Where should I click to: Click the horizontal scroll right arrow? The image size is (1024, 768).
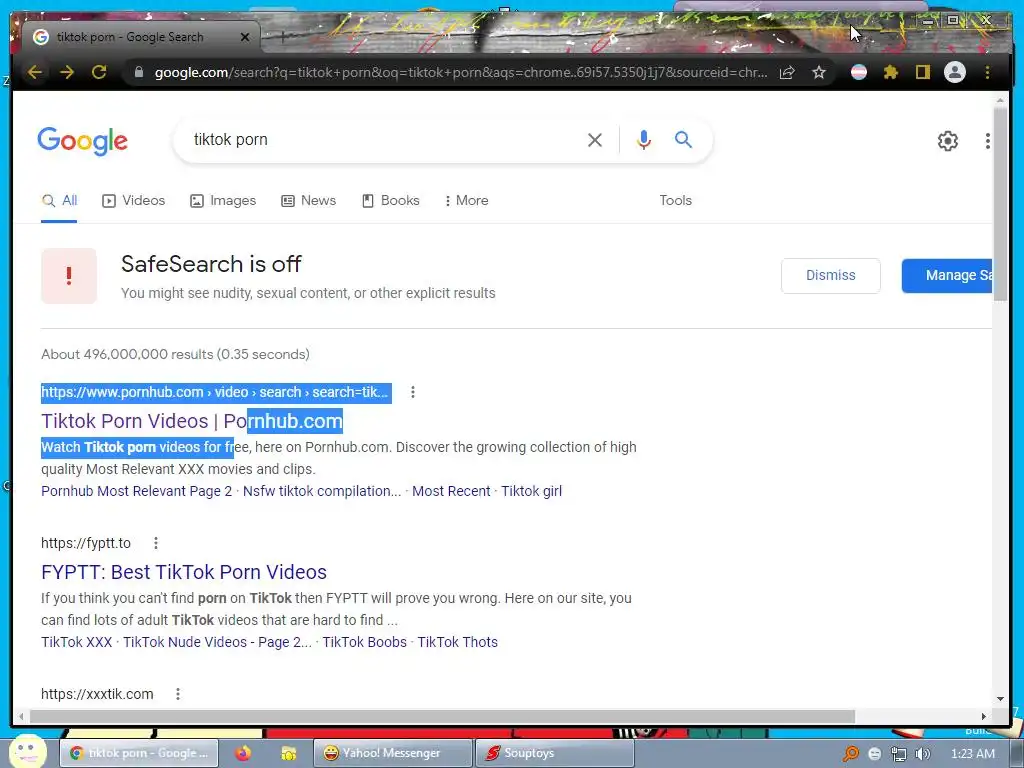[x=984, y=716]
